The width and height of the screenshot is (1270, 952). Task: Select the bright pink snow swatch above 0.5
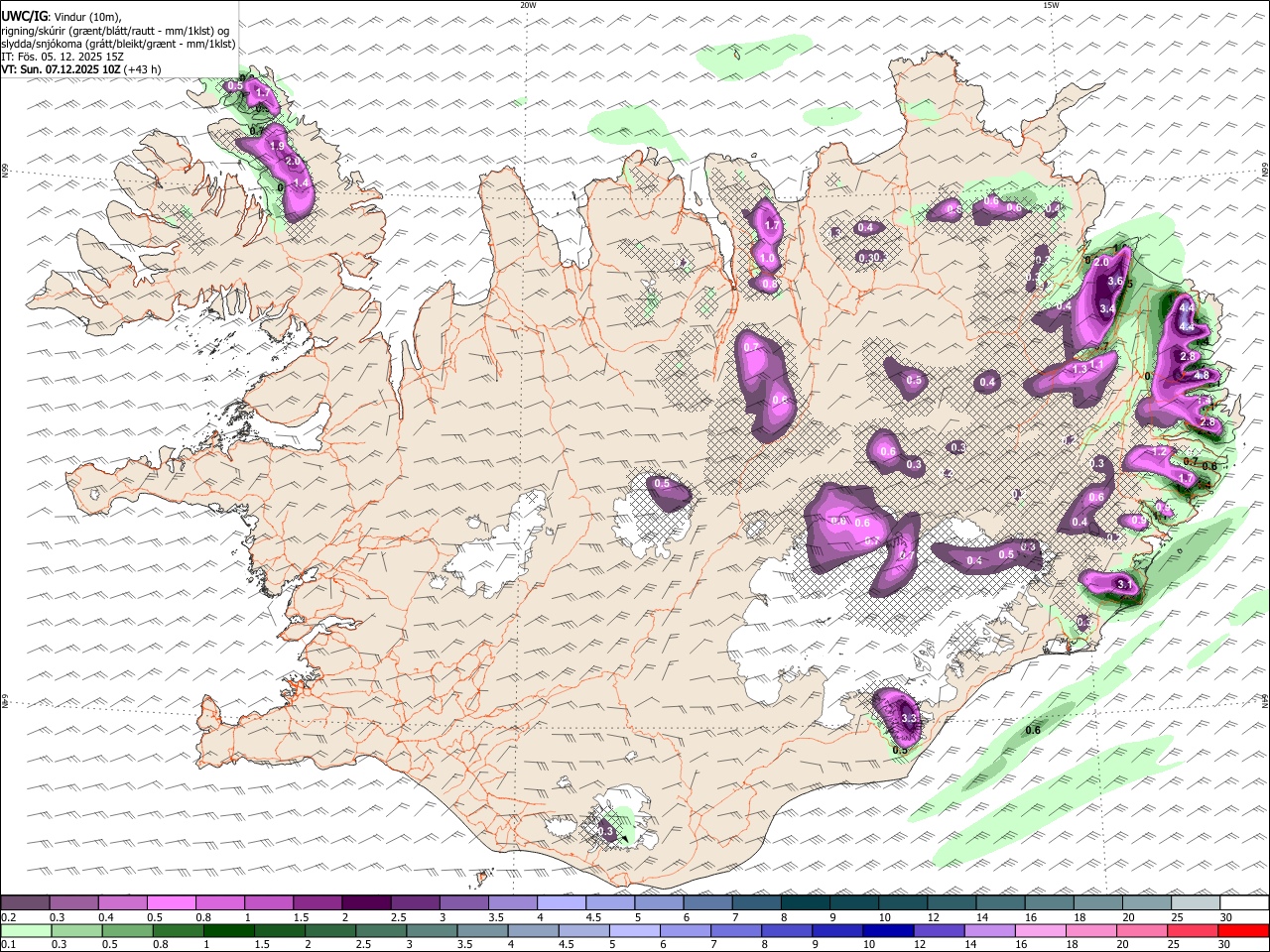[171, 903]
